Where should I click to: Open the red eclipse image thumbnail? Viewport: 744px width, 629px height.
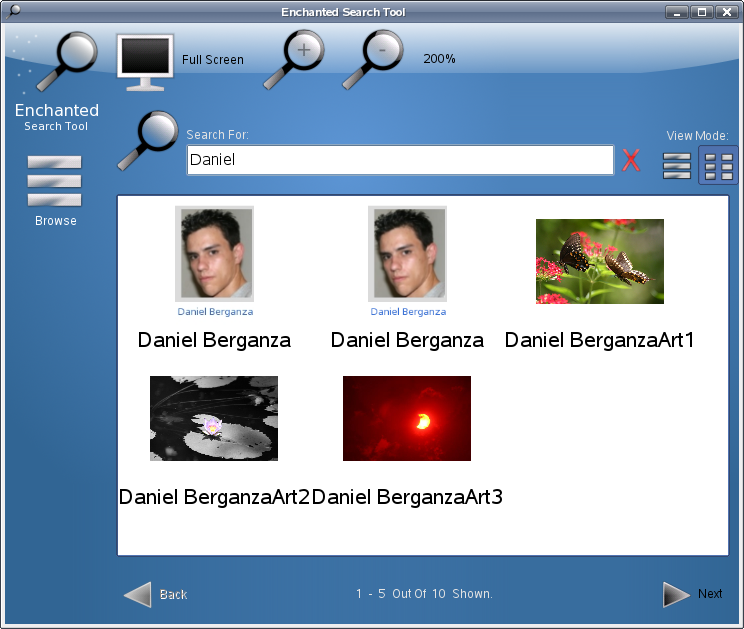coord(407,418)
